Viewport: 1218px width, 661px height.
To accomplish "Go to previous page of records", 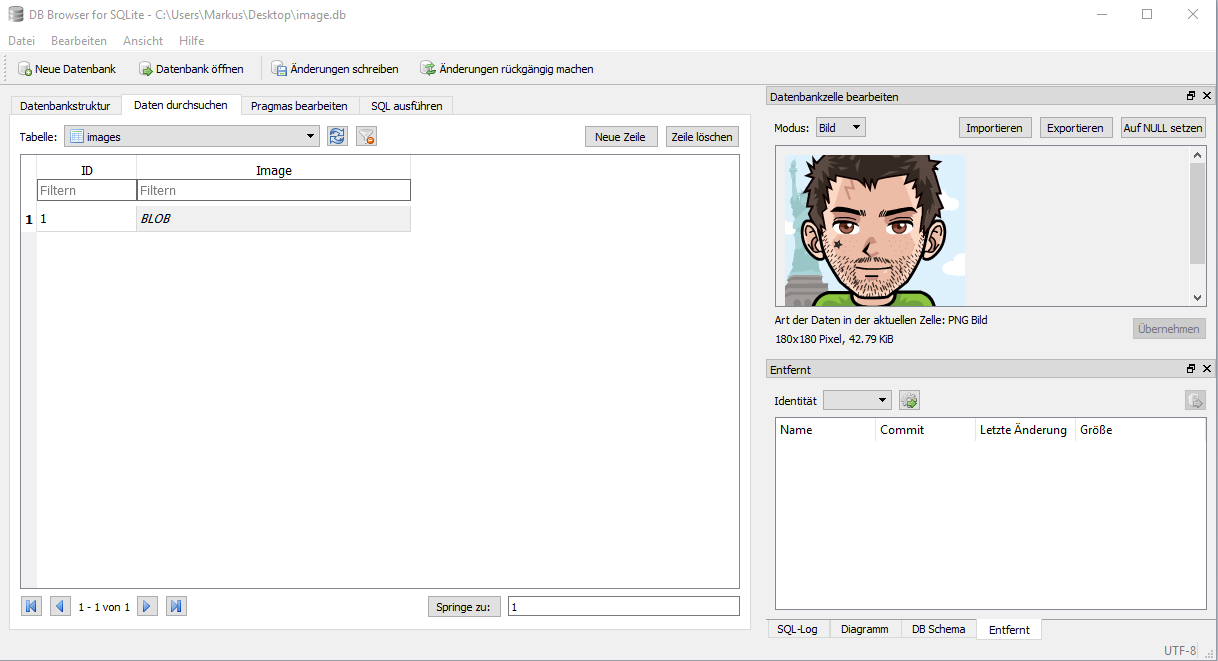I will (x=60, y=606).
